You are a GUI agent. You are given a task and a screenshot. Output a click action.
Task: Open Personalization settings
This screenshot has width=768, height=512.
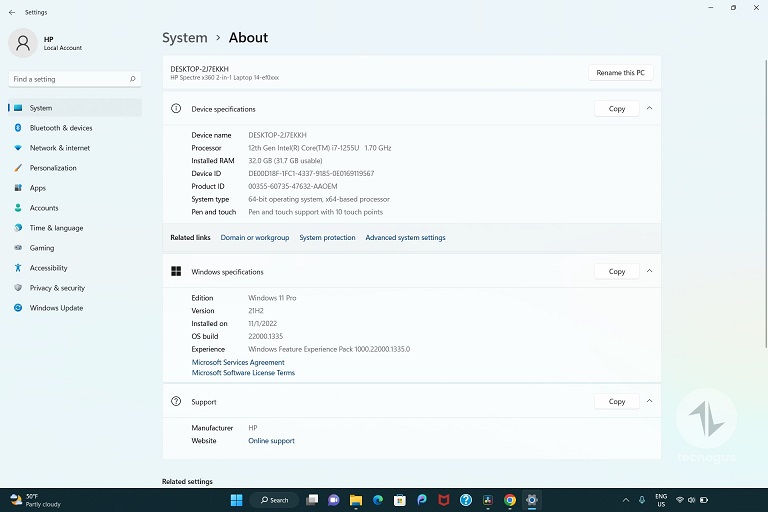[75, 168]
